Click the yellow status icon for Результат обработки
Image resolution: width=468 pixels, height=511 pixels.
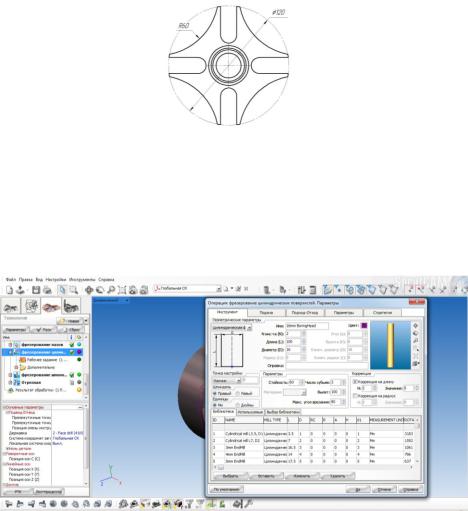click(79, 390)
